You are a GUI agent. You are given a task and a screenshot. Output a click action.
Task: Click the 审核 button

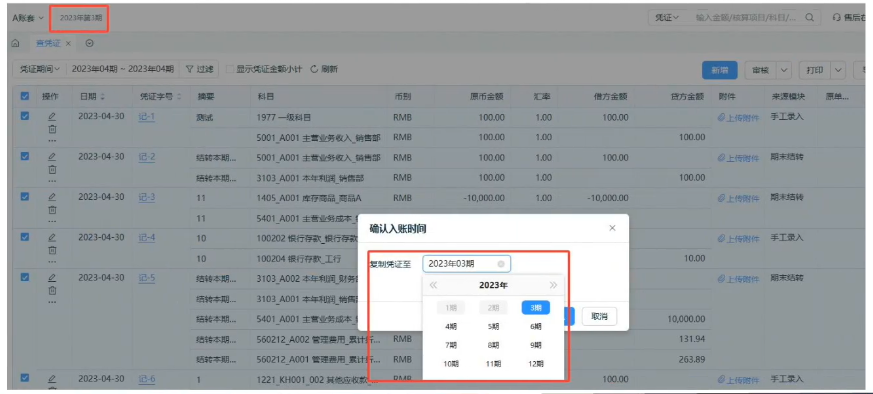[760, 70]
